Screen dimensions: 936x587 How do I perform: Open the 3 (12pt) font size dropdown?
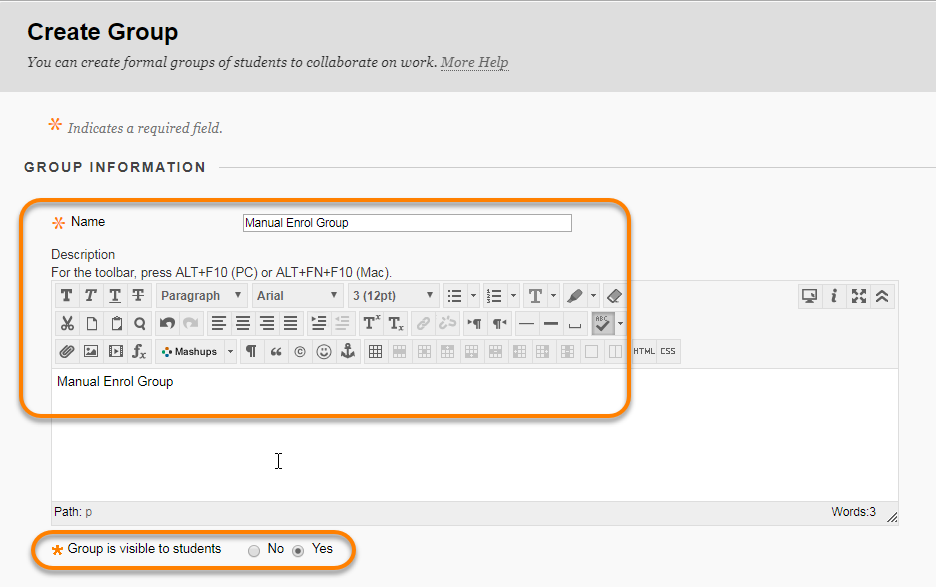[x=393, y=296]
